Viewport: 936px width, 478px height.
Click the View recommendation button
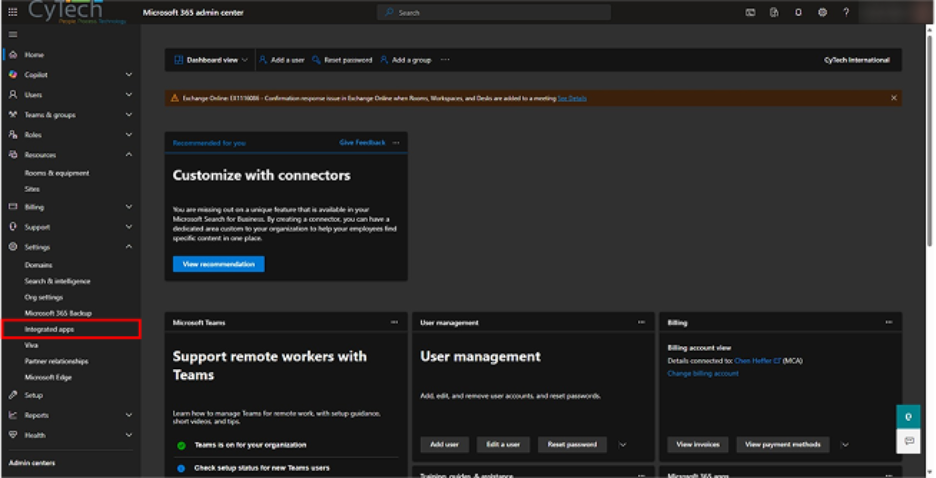click(218, 264)
